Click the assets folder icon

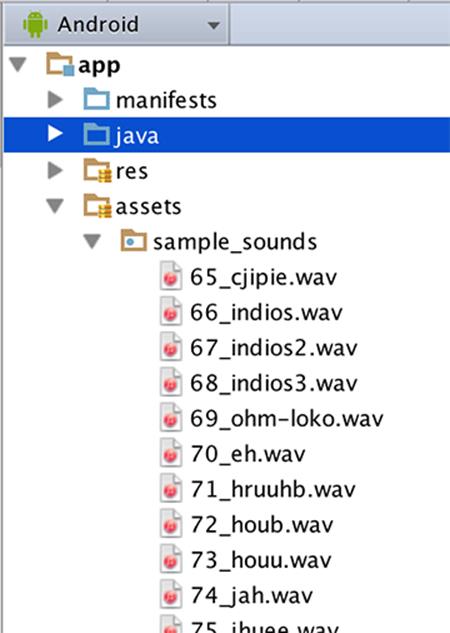click(97, 206)
